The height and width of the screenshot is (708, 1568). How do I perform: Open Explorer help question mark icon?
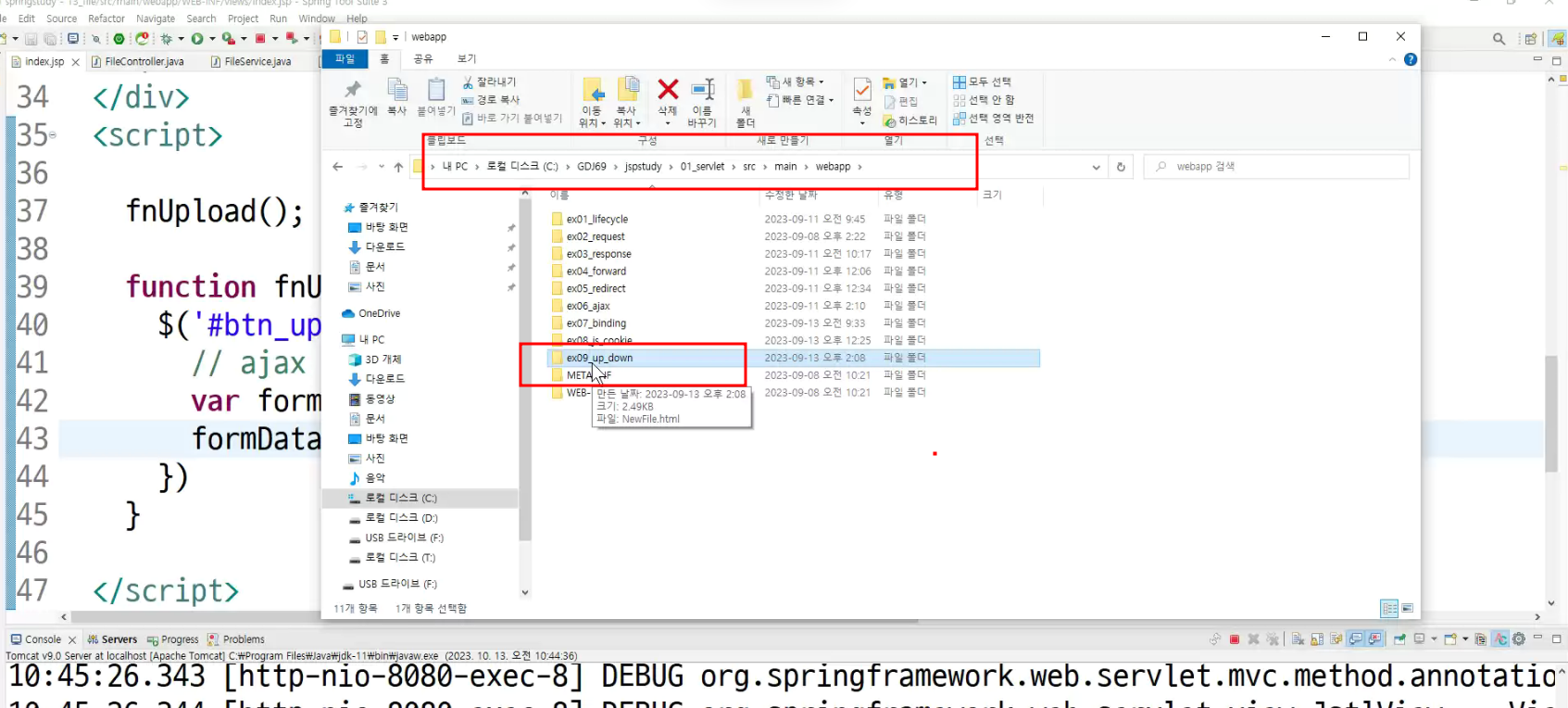(1411, 59)
